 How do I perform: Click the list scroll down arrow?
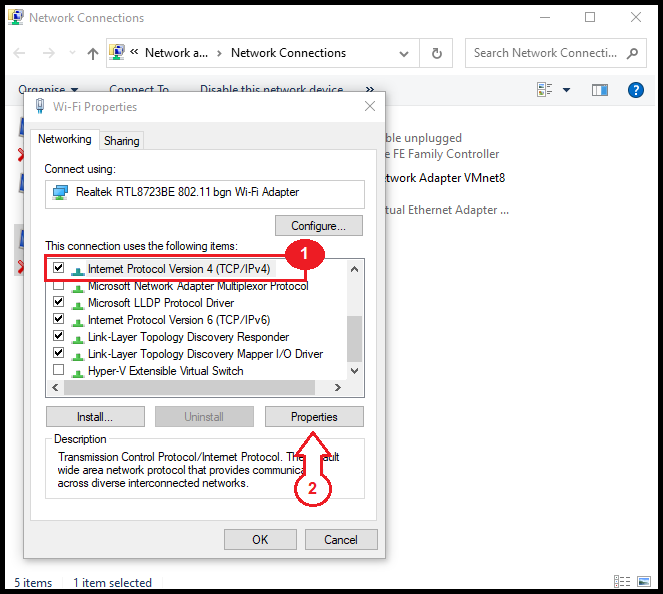click(354, 371)
